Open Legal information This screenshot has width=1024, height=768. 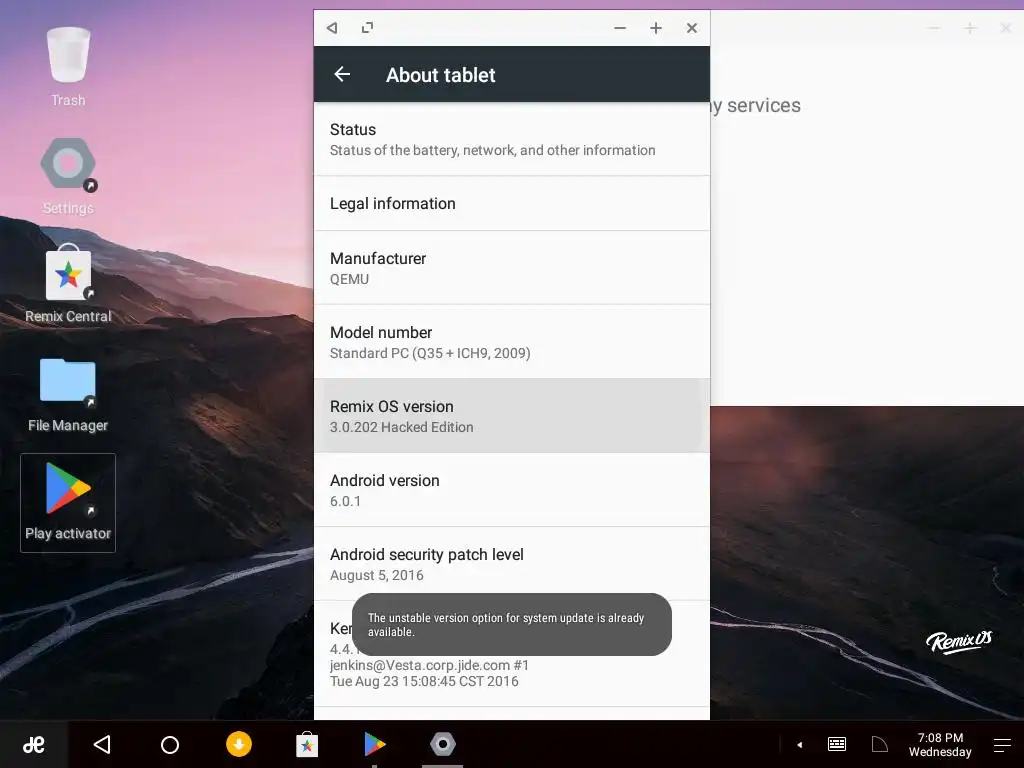[512, 204]
